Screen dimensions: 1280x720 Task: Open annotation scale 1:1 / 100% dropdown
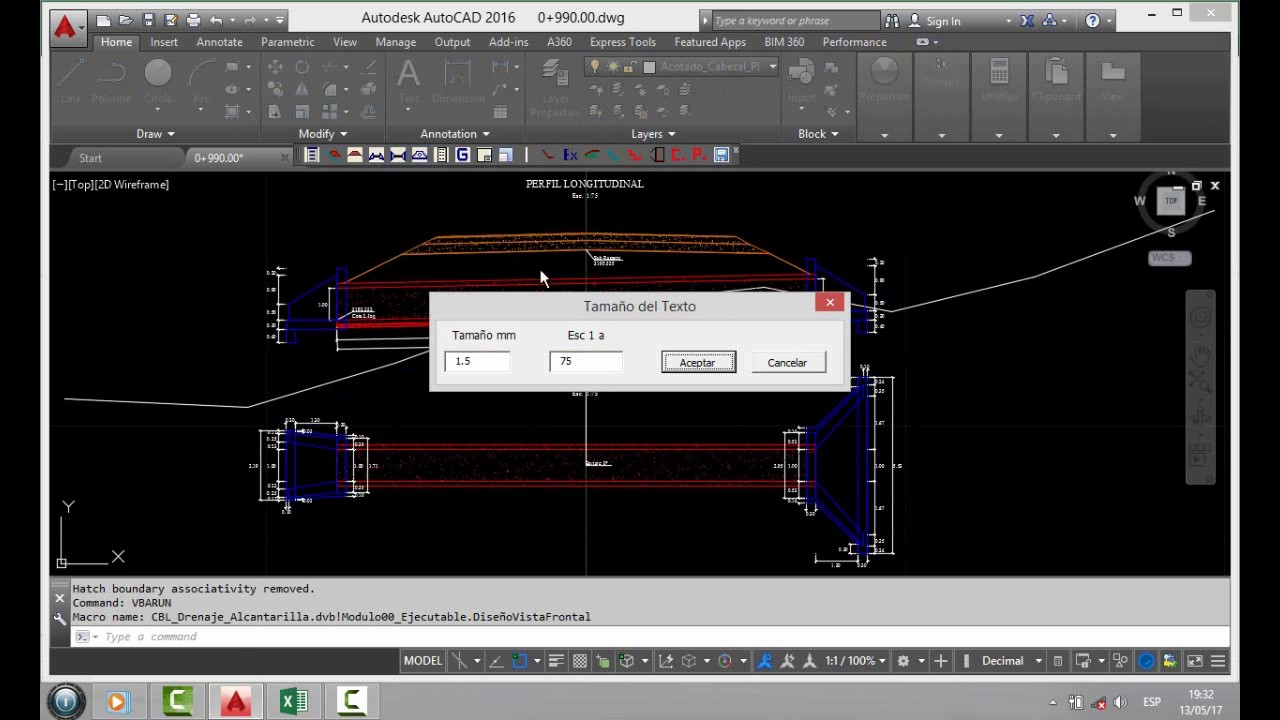tap(854, 661)
